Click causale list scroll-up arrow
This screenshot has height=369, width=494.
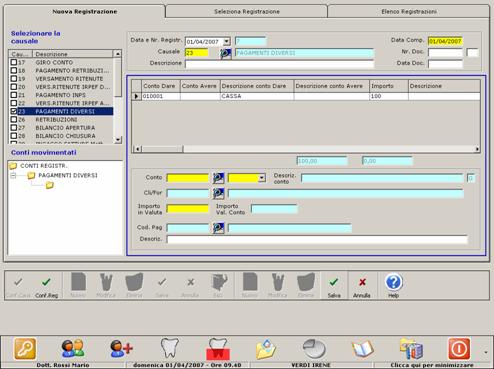click(x=118, y=54)
